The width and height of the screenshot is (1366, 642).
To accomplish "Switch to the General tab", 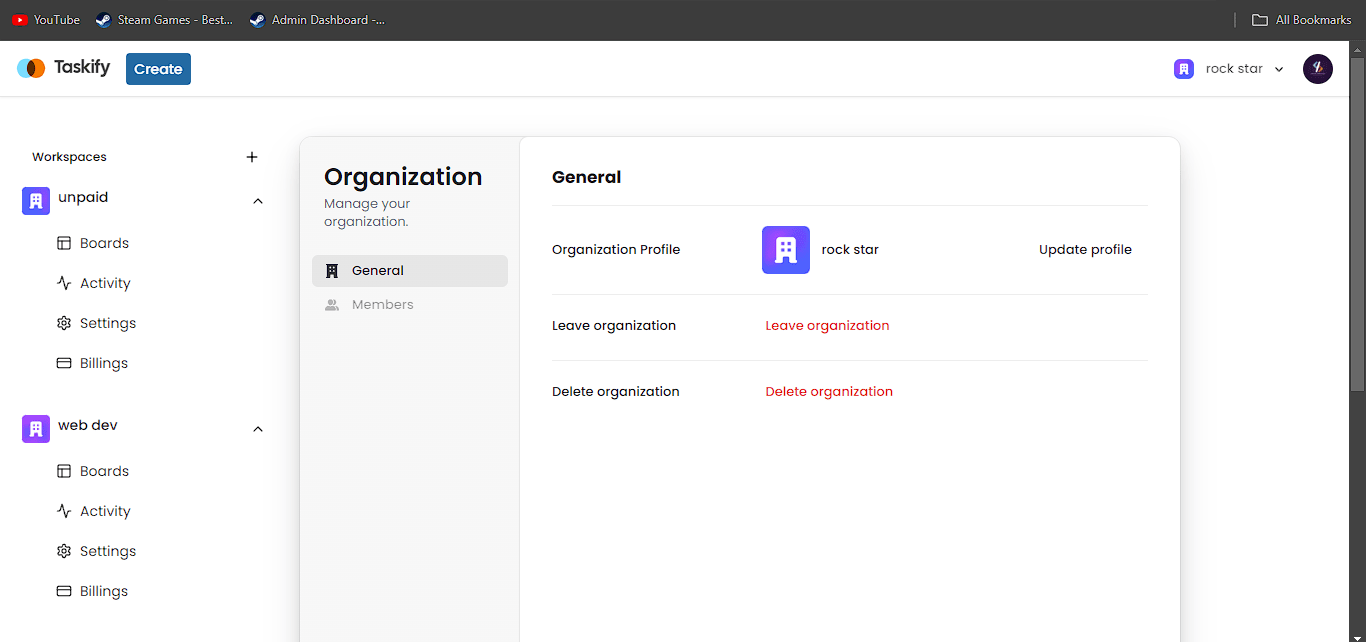I will click(x=410, y=271).
